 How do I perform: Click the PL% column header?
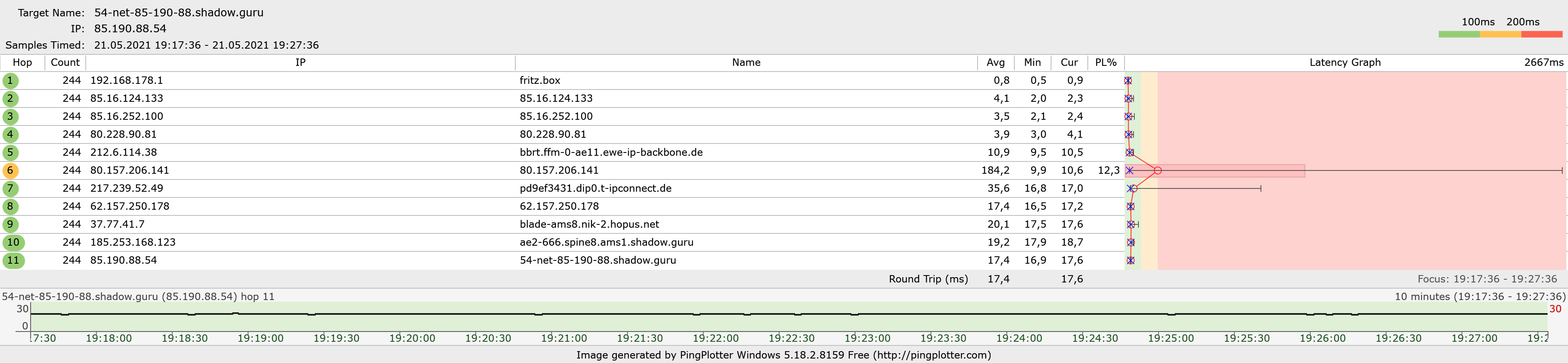click(1105, 63)
